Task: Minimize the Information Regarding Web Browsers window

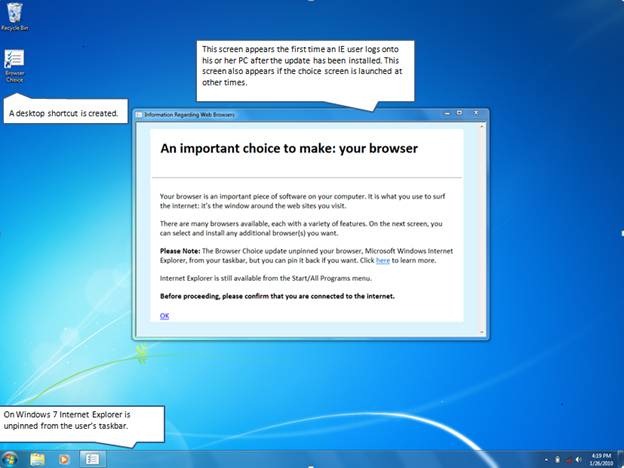Action: click(447, 114)
